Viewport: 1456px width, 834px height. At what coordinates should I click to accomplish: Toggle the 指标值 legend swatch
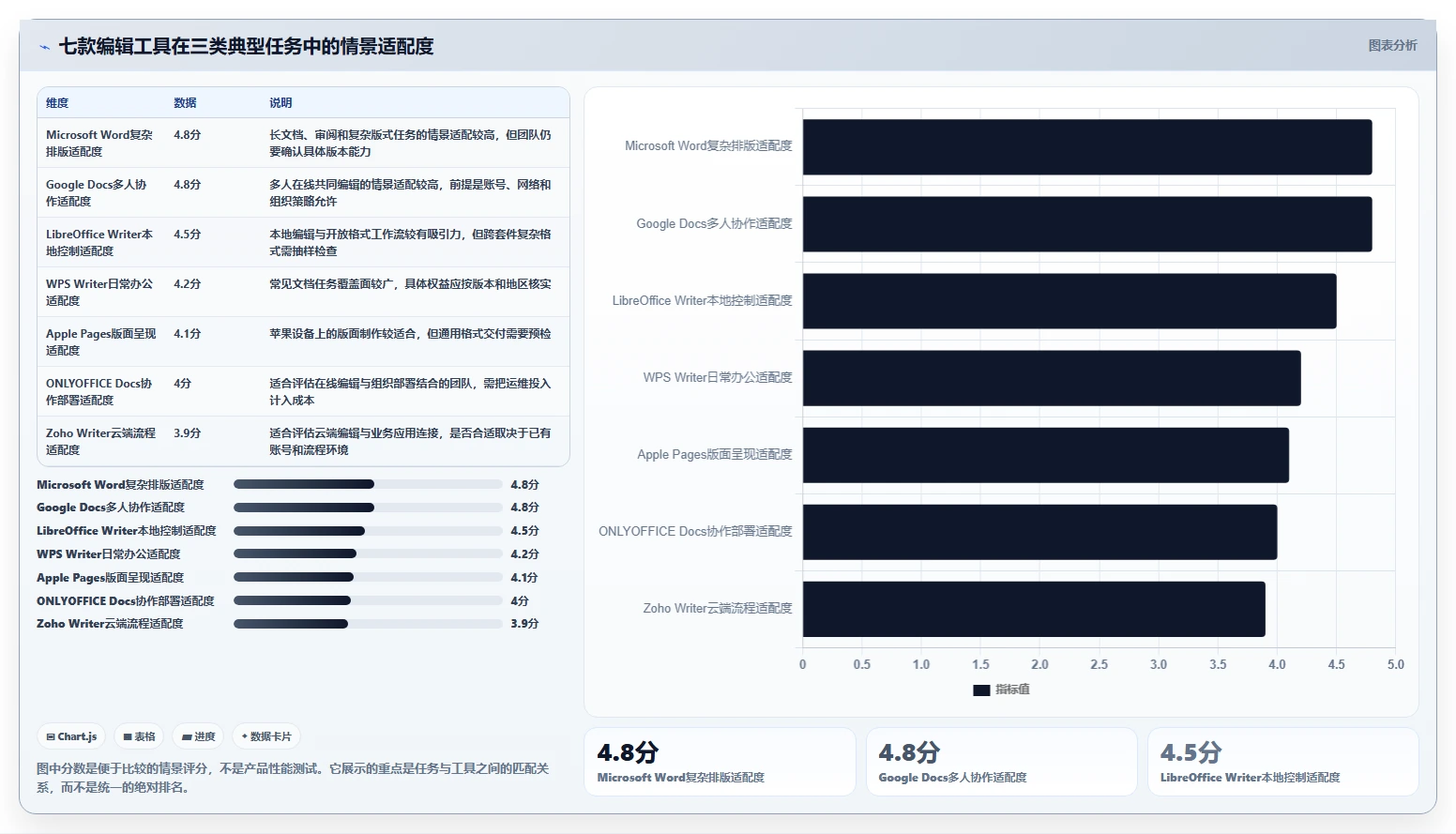[x=981, y=690]
